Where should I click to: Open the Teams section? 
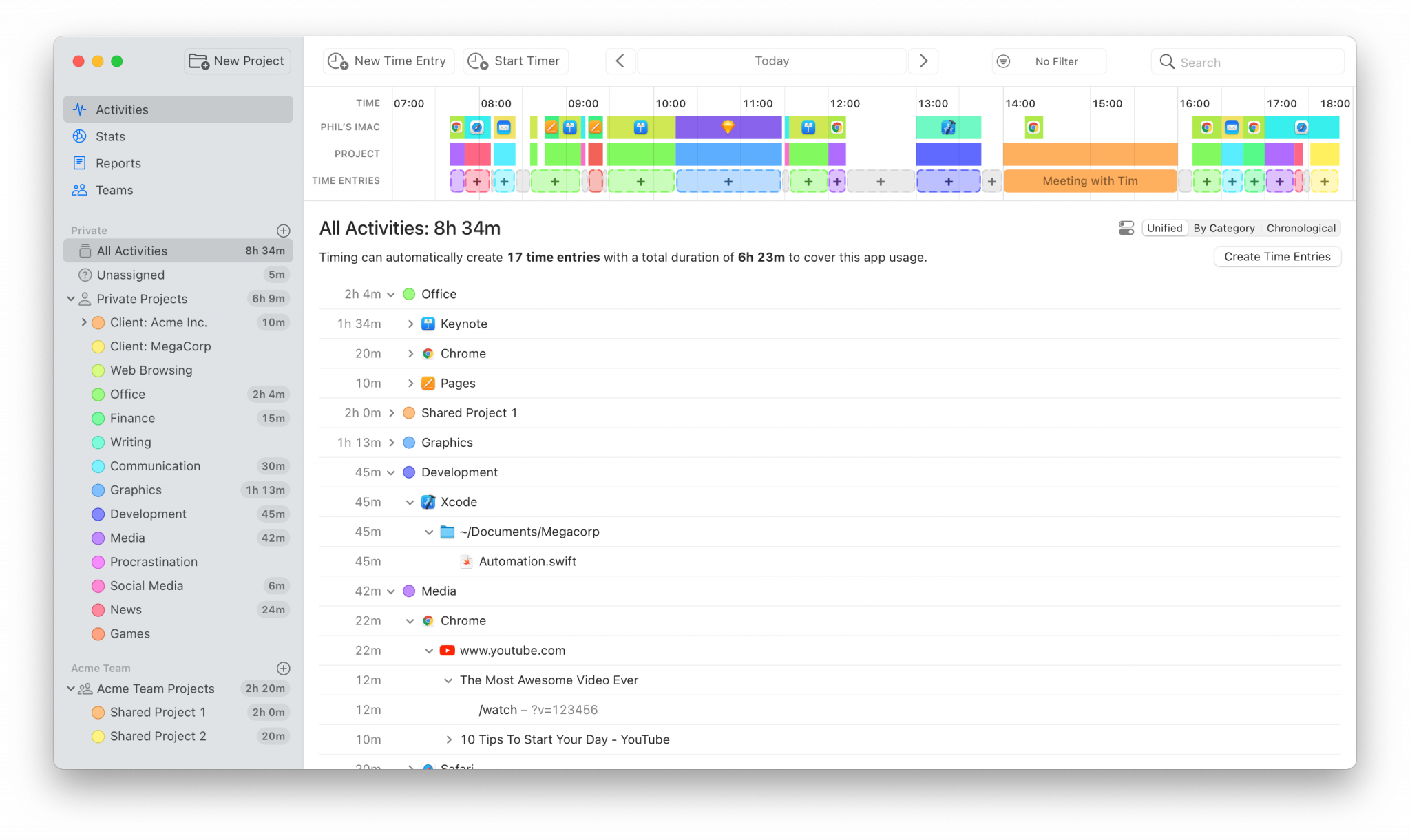(114, 190)
